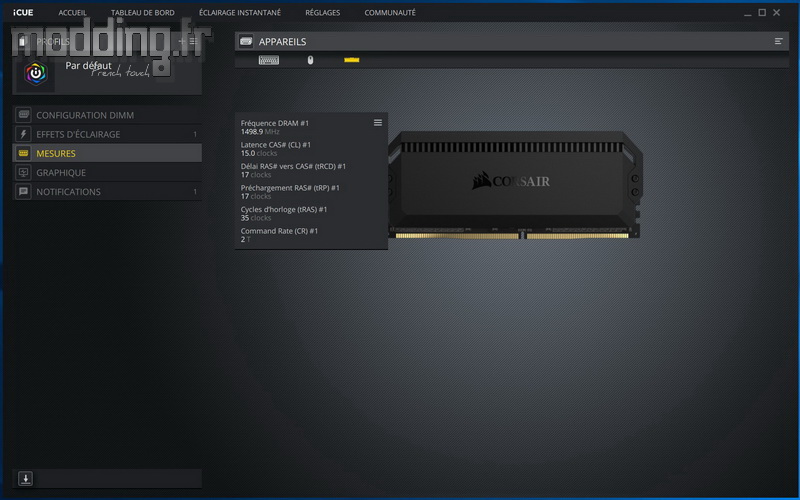Open the Notifications section
The height and width of the screenshot is (500, 800).
[x=107, y=192]
